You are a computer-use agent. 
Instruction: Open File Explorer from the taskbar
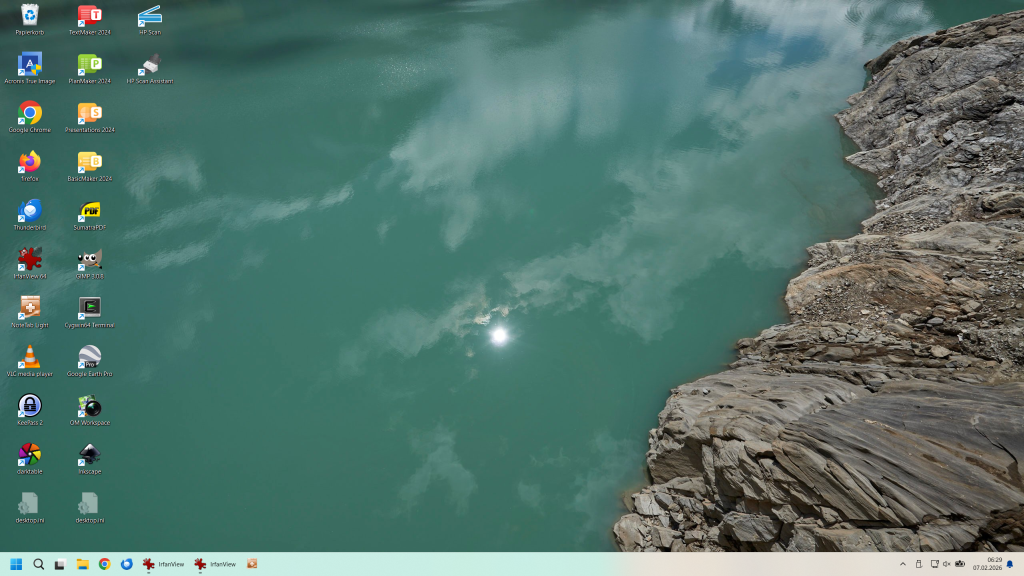(82, 564)
